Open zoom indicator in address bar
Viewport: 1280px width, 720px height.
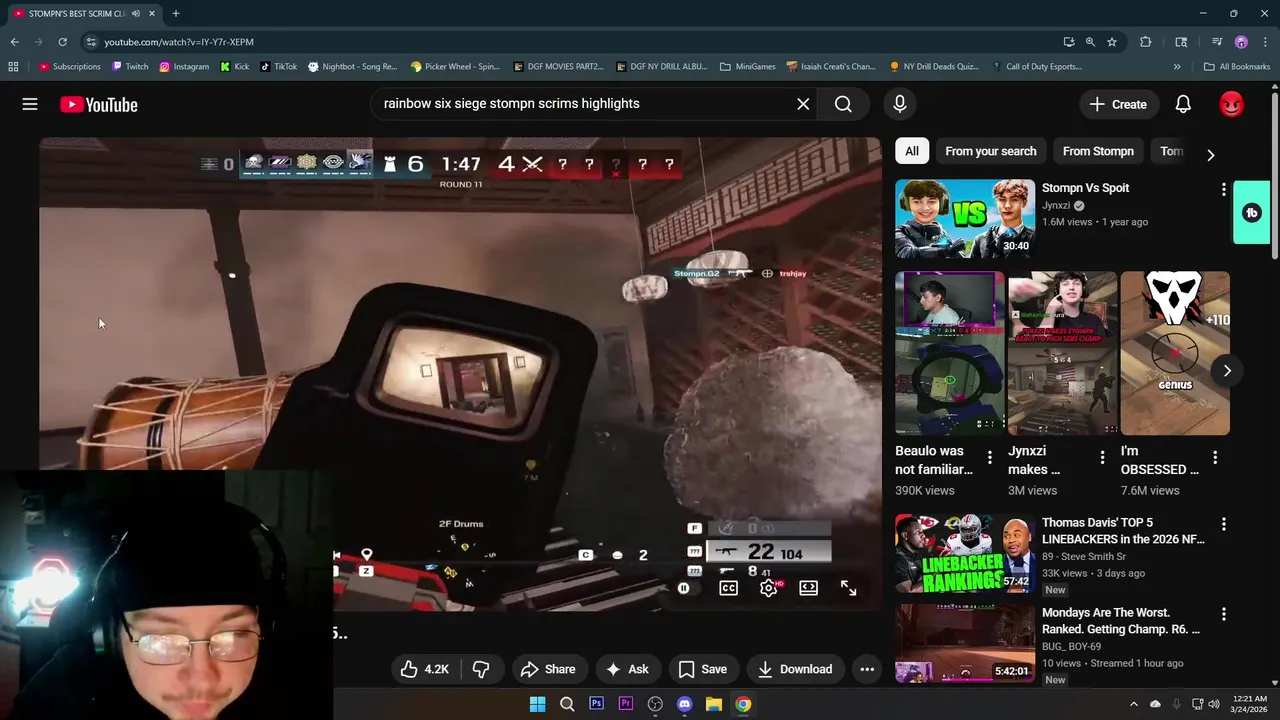coord(1090,42)
